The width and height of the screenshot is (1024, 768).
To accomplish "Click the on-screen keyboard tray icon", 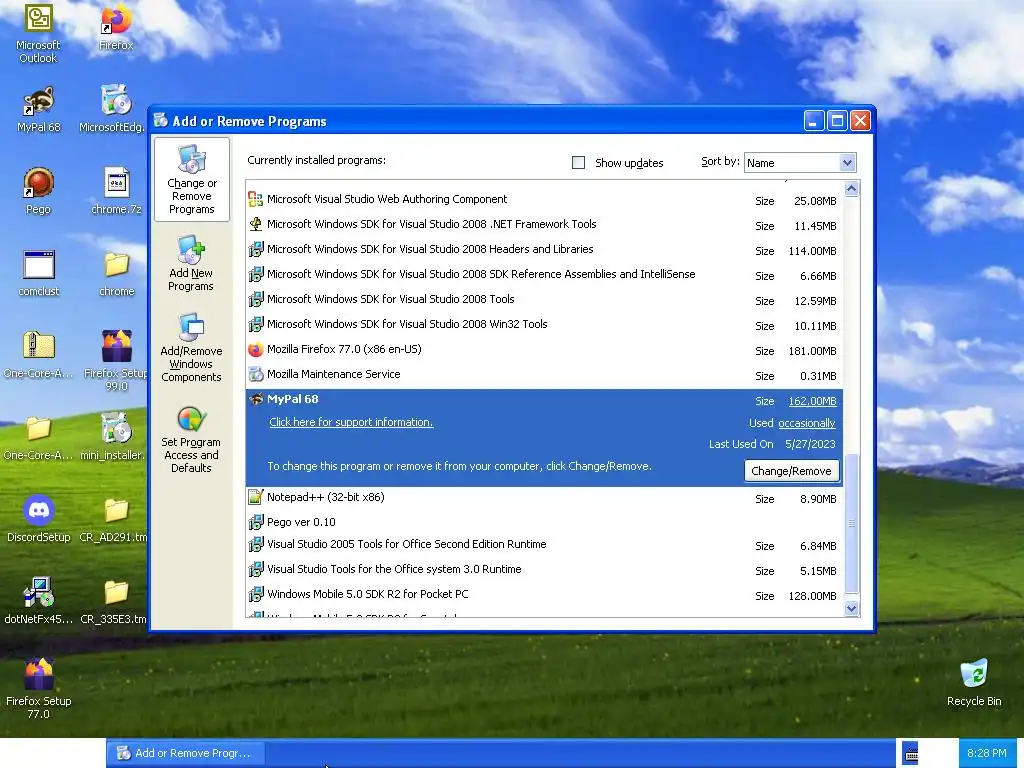I will (x=911, y=753).
